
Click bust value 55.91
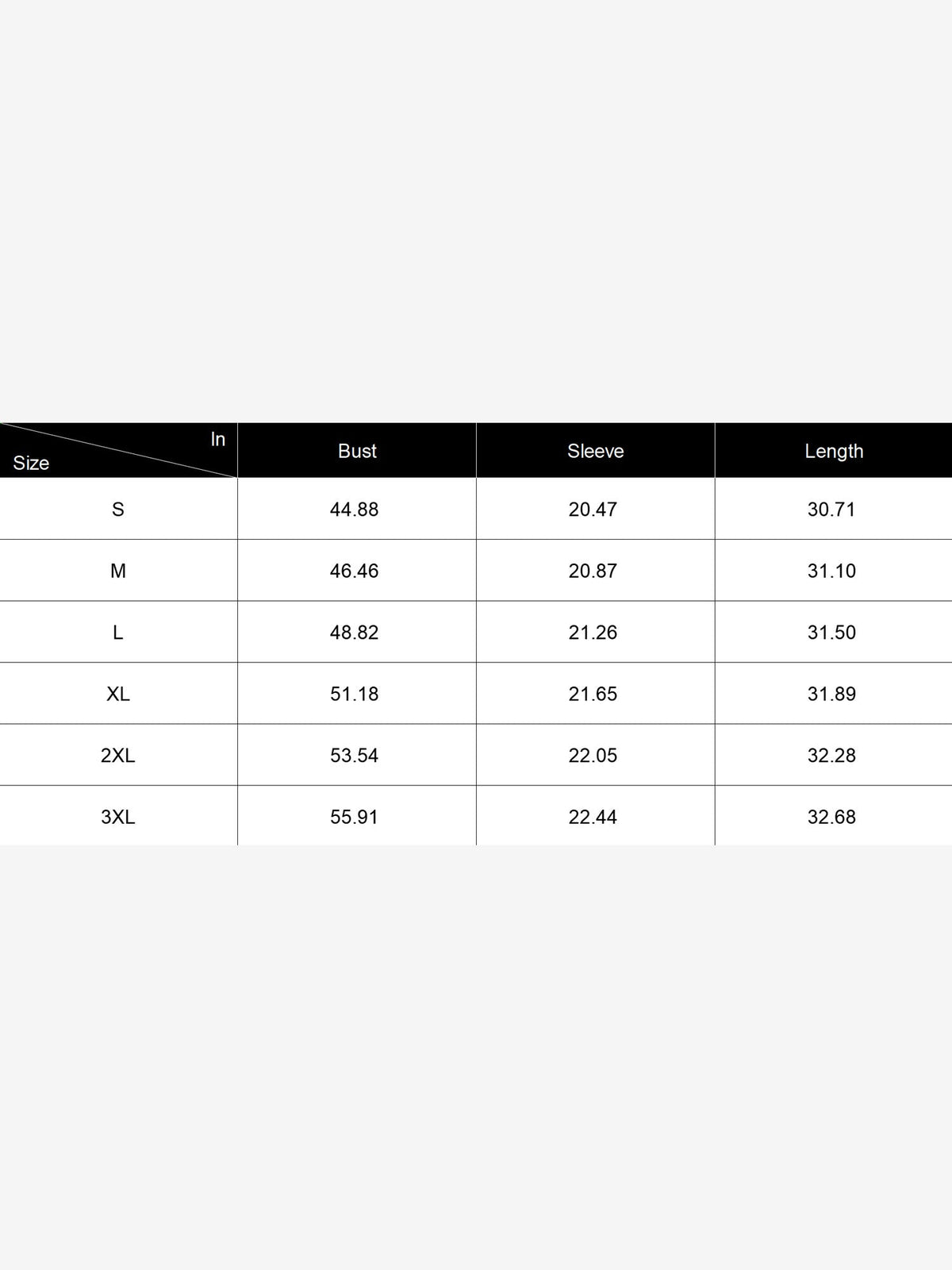355,817
